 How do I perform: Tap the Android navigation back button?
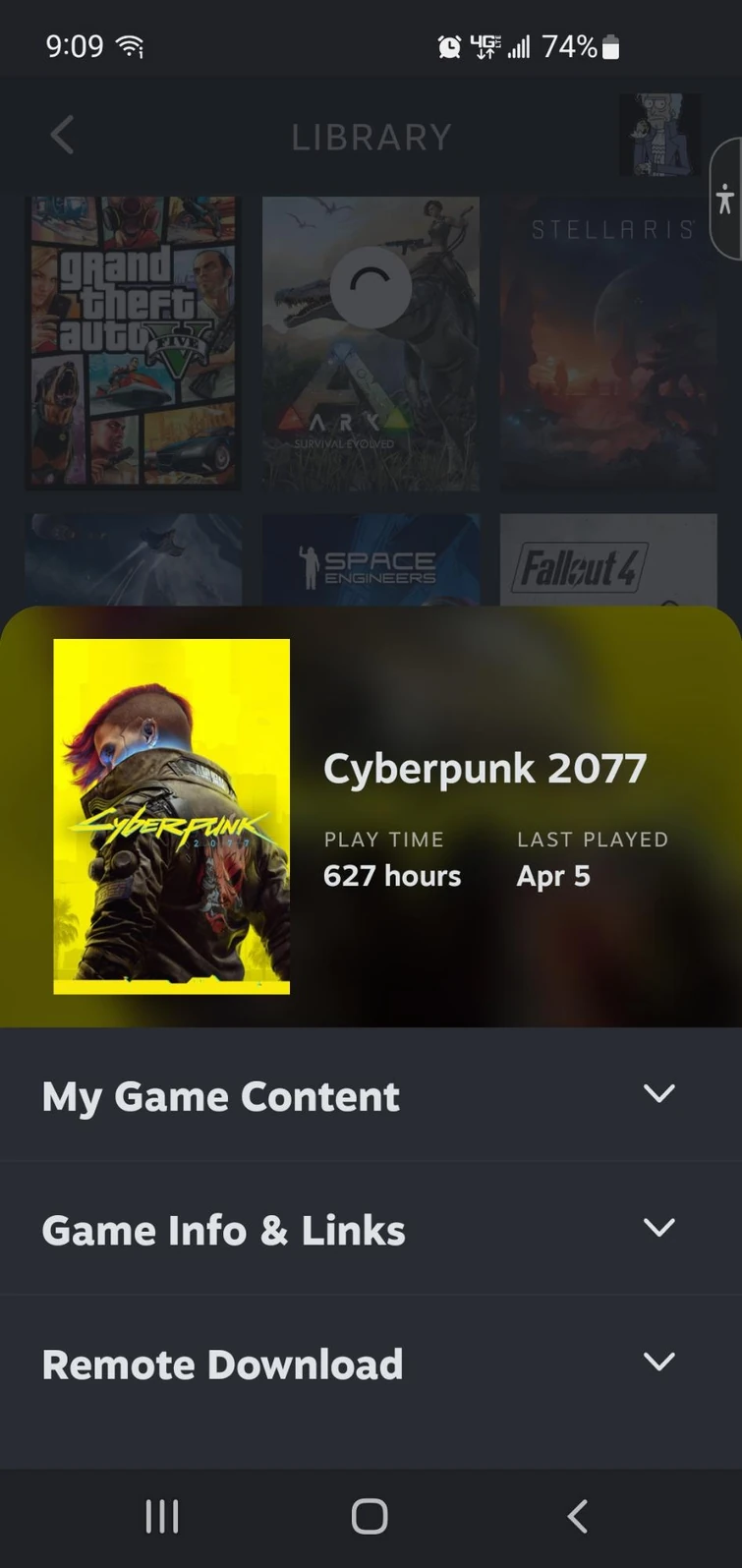click(578, 1516)
